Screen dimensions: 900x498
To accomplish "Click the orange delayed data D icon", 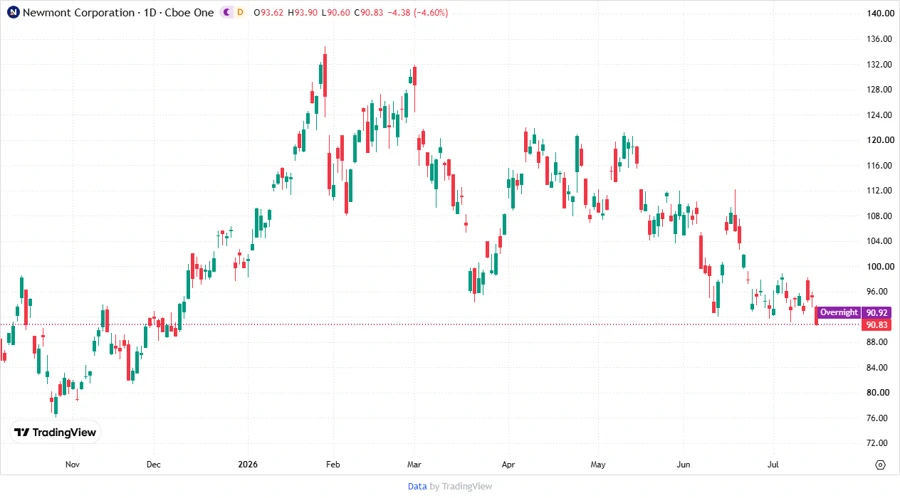I will pos(240,12).
